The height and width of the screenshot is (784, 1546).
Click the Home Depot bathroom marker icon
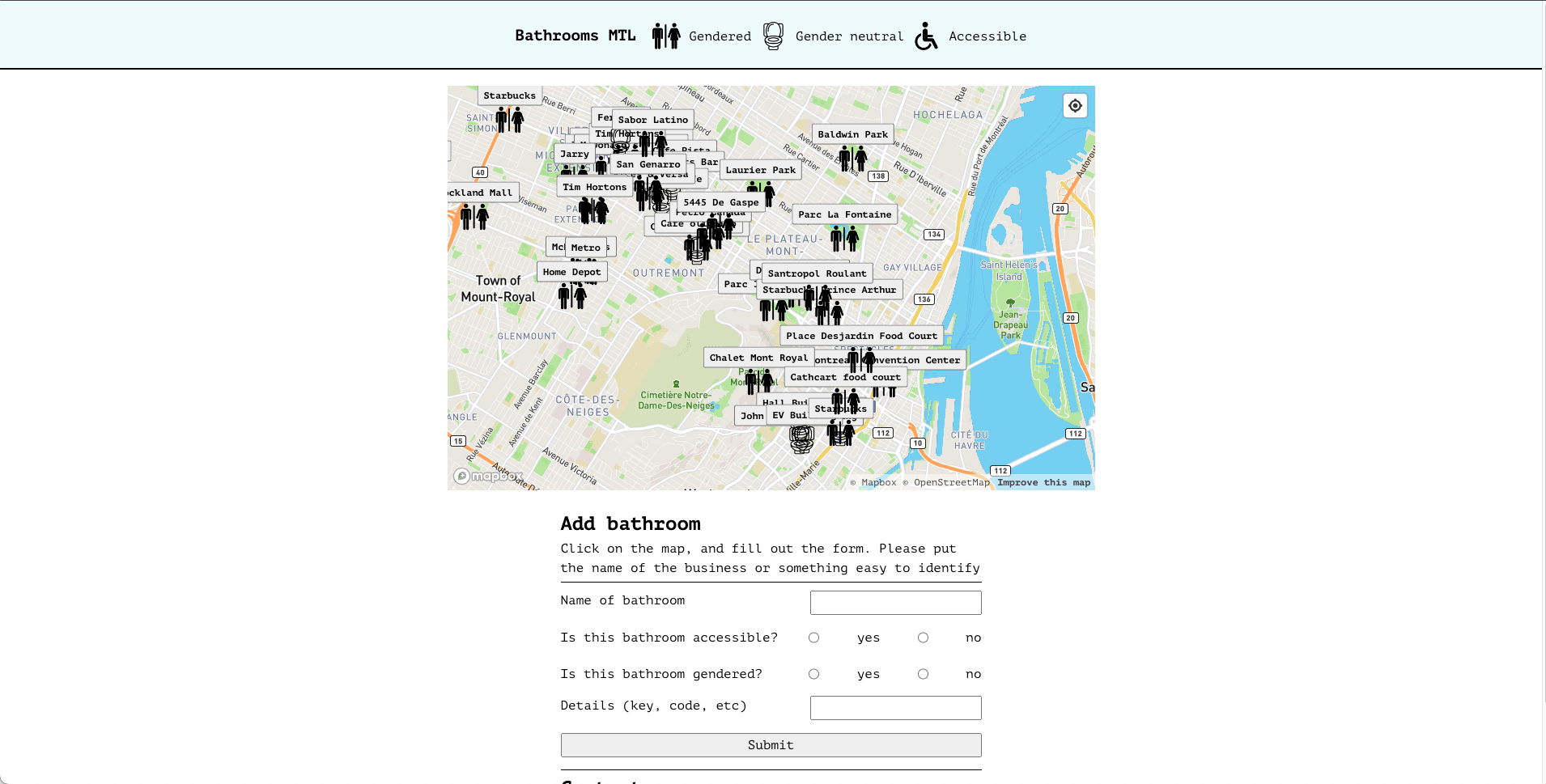tap(572, 296)
